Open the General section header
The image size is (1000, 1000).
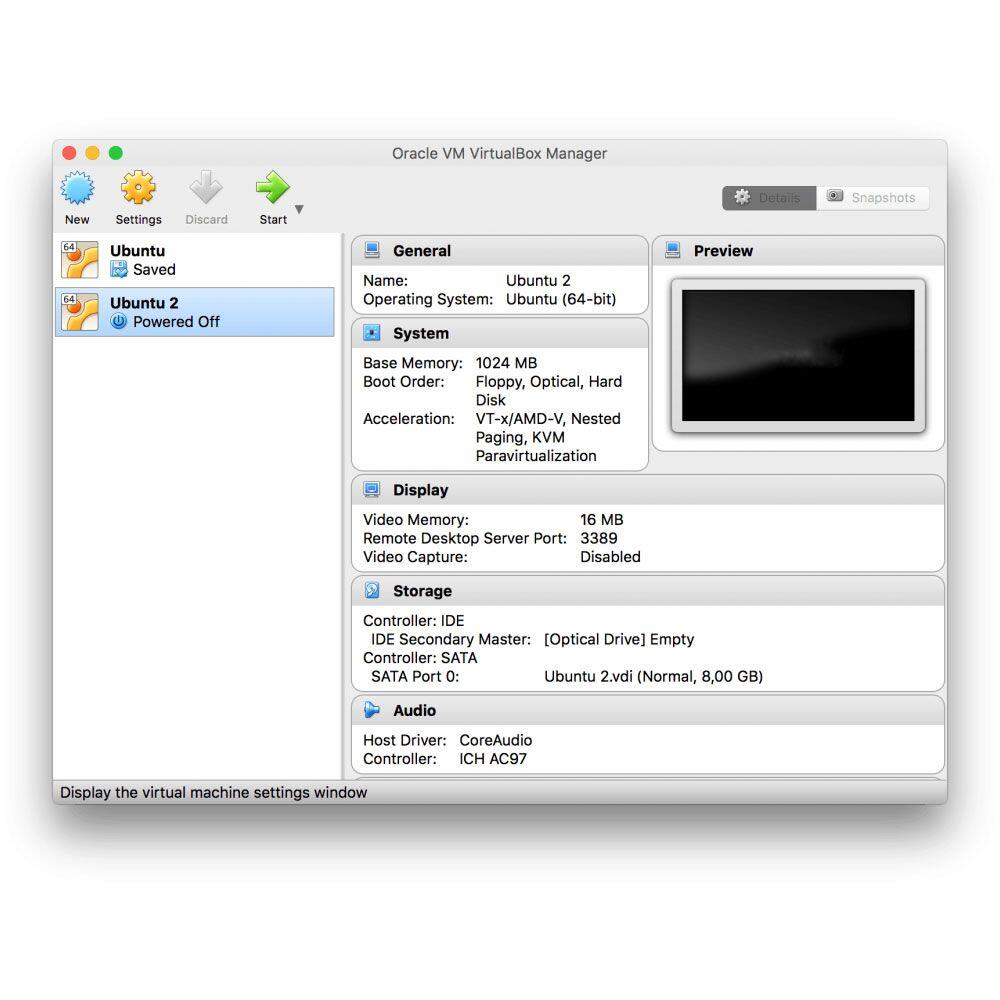500,251
